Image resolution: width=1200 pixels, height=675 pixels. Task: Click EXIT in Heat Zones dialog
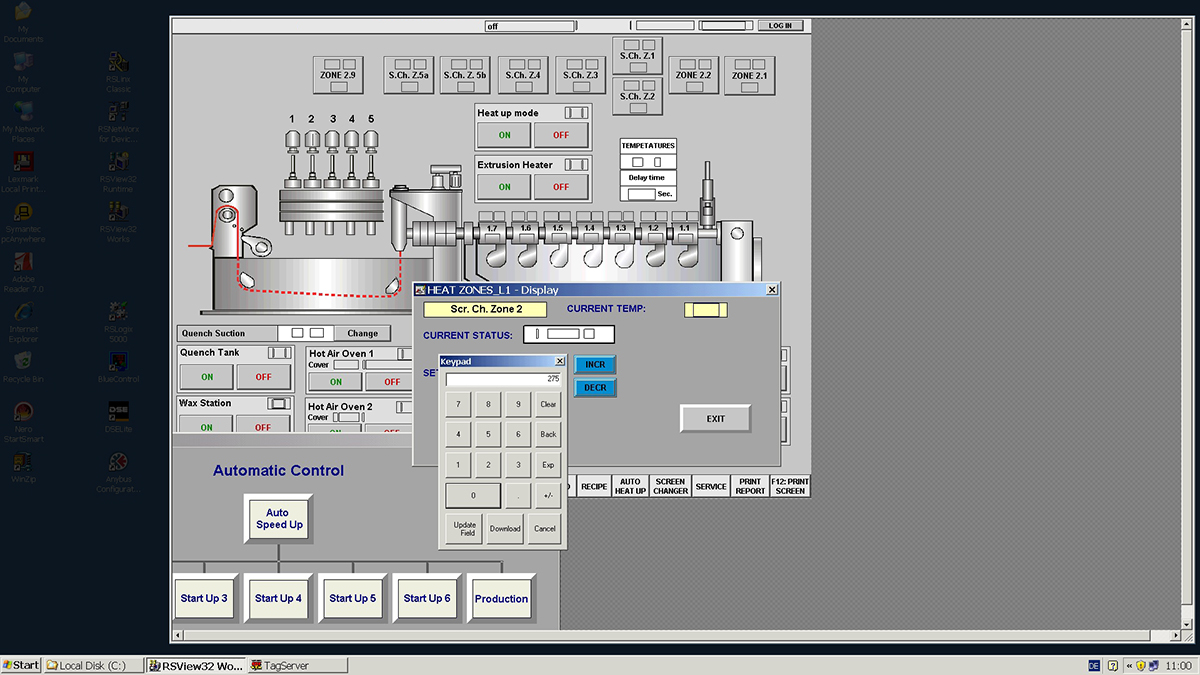point(715,419)
